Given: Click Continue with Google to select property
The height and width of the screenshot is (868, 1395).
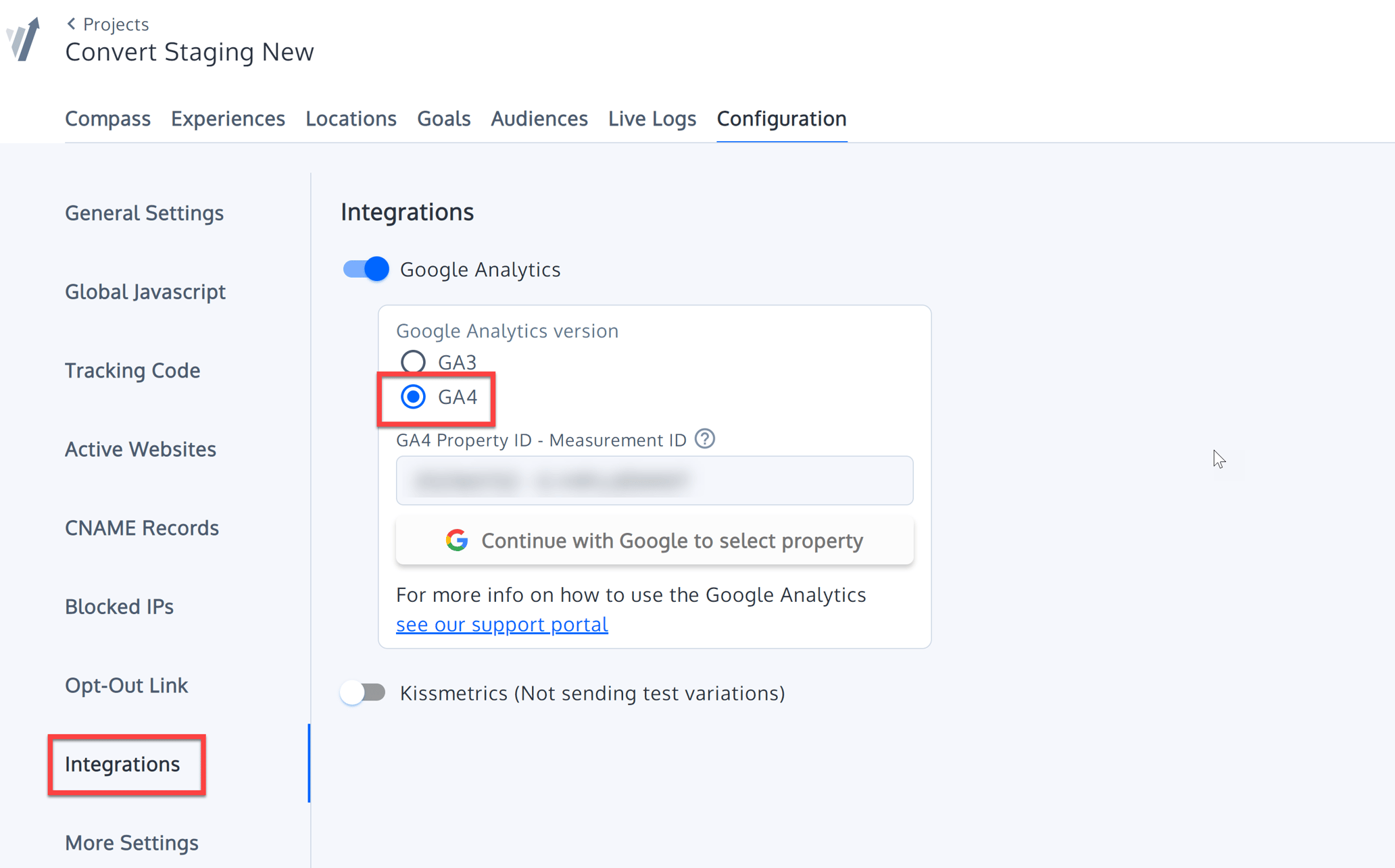Looking at the screenshot, I should [x=654, y=540].
